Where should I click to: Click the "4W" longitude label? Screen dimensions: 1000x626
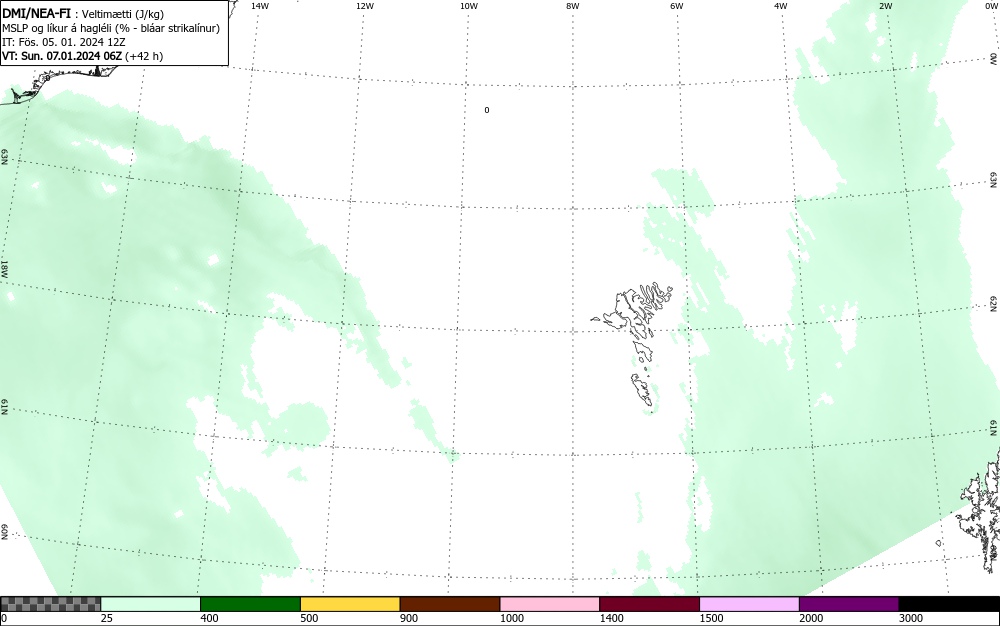[781, 6]
